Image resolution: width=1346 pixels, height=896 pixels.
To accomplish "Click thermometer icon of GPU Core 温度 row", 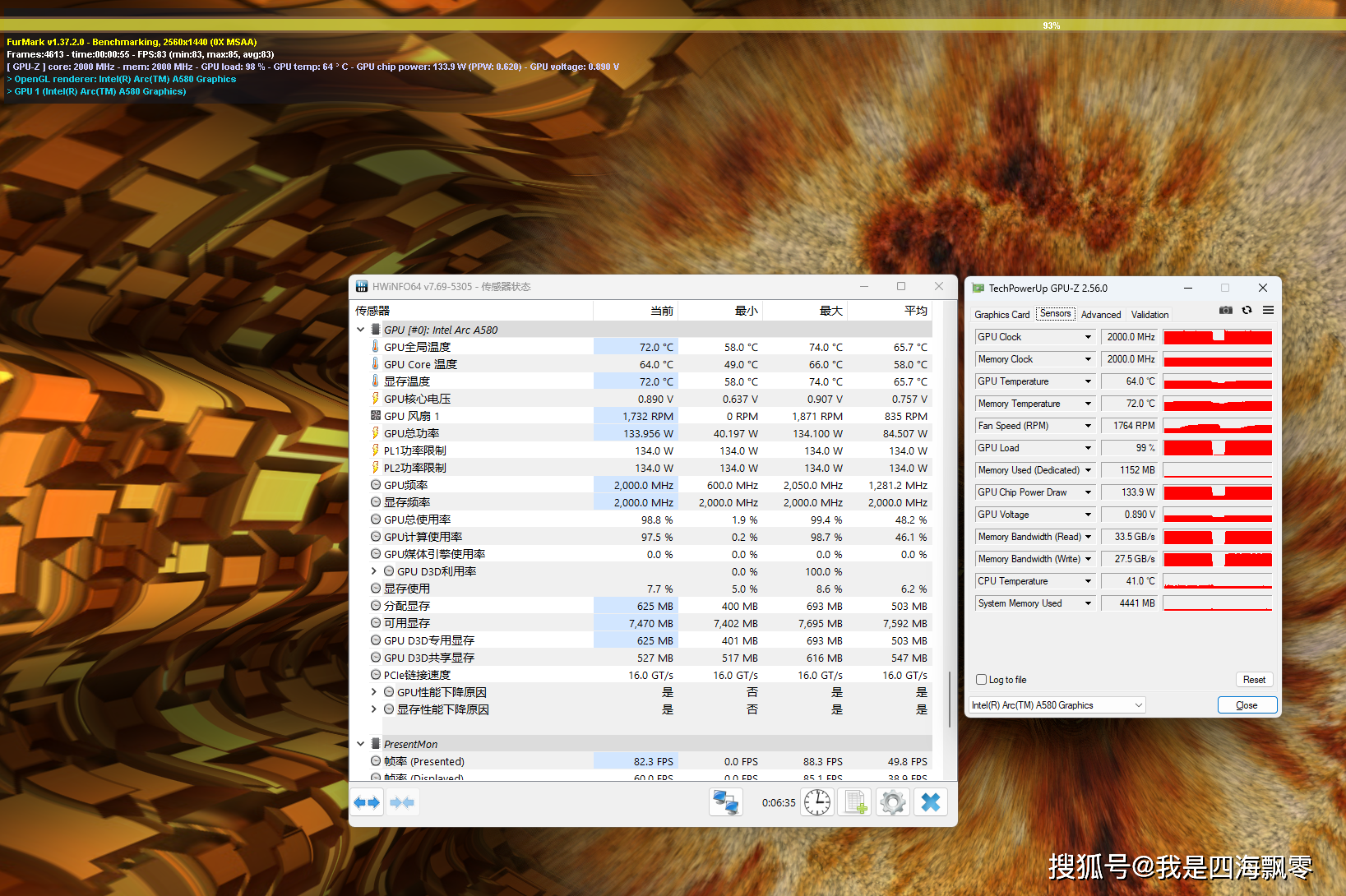I will click(x=375, y=364).
